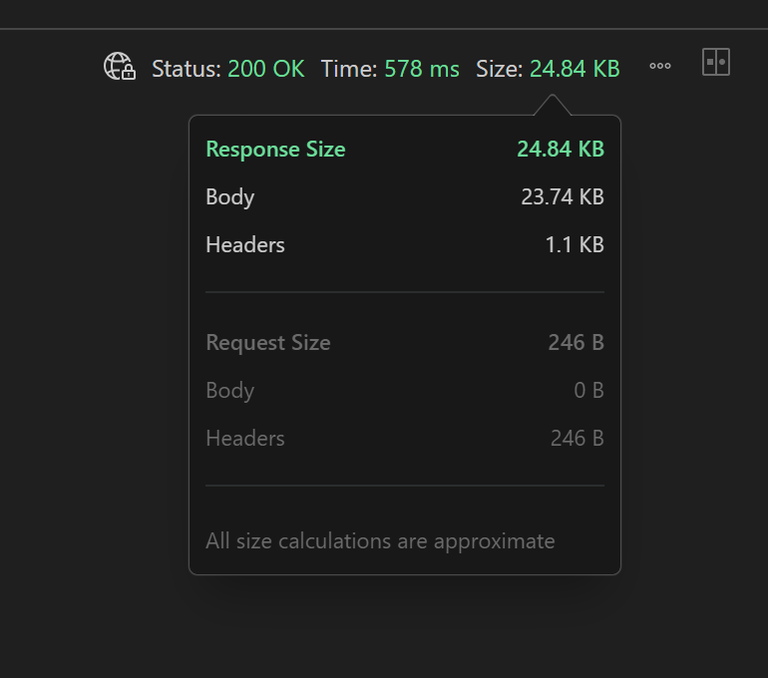Click the 0 B request body value

coord(589,391)
